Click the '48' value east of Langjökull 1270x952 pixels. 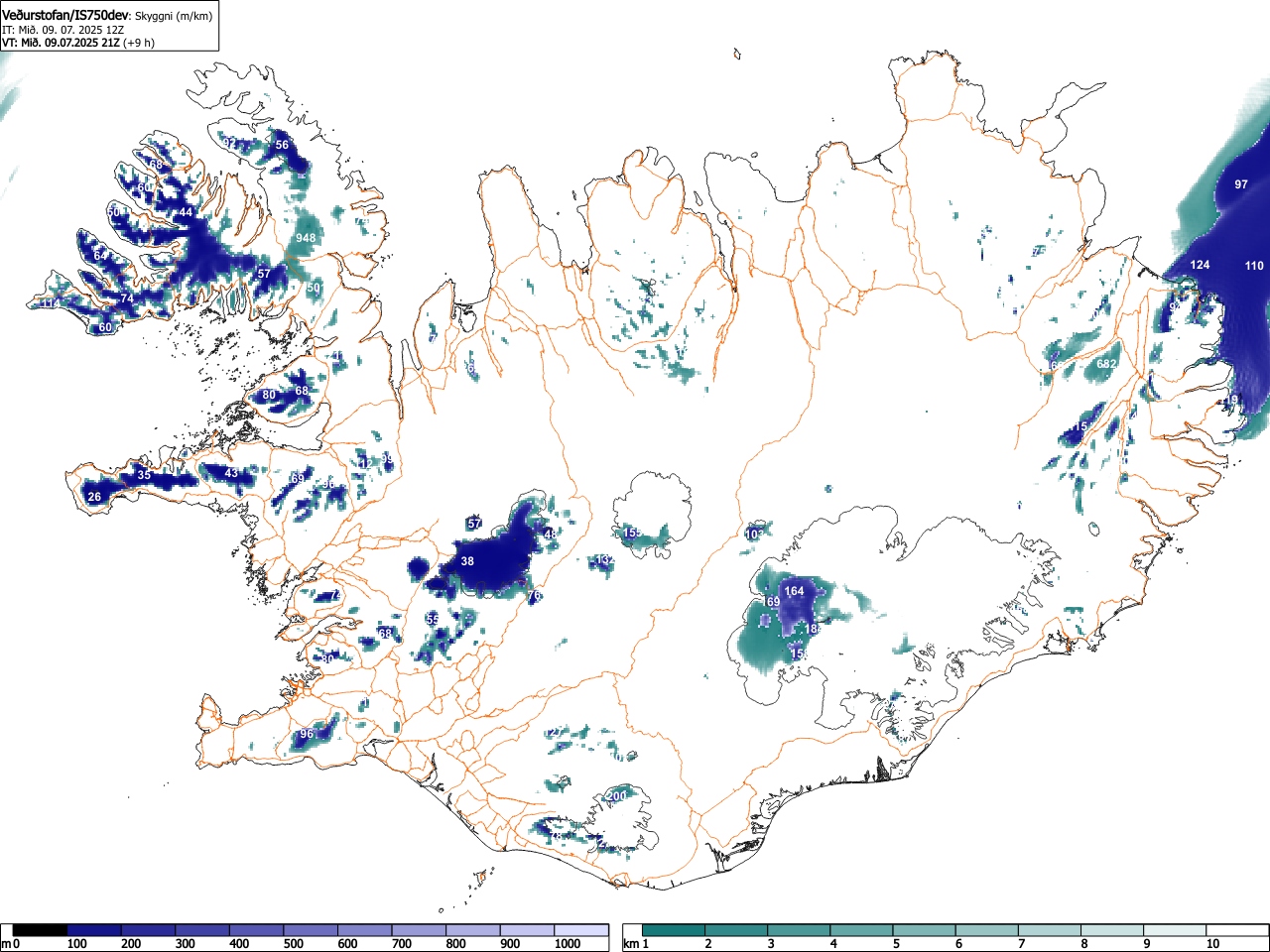[551, 534]
